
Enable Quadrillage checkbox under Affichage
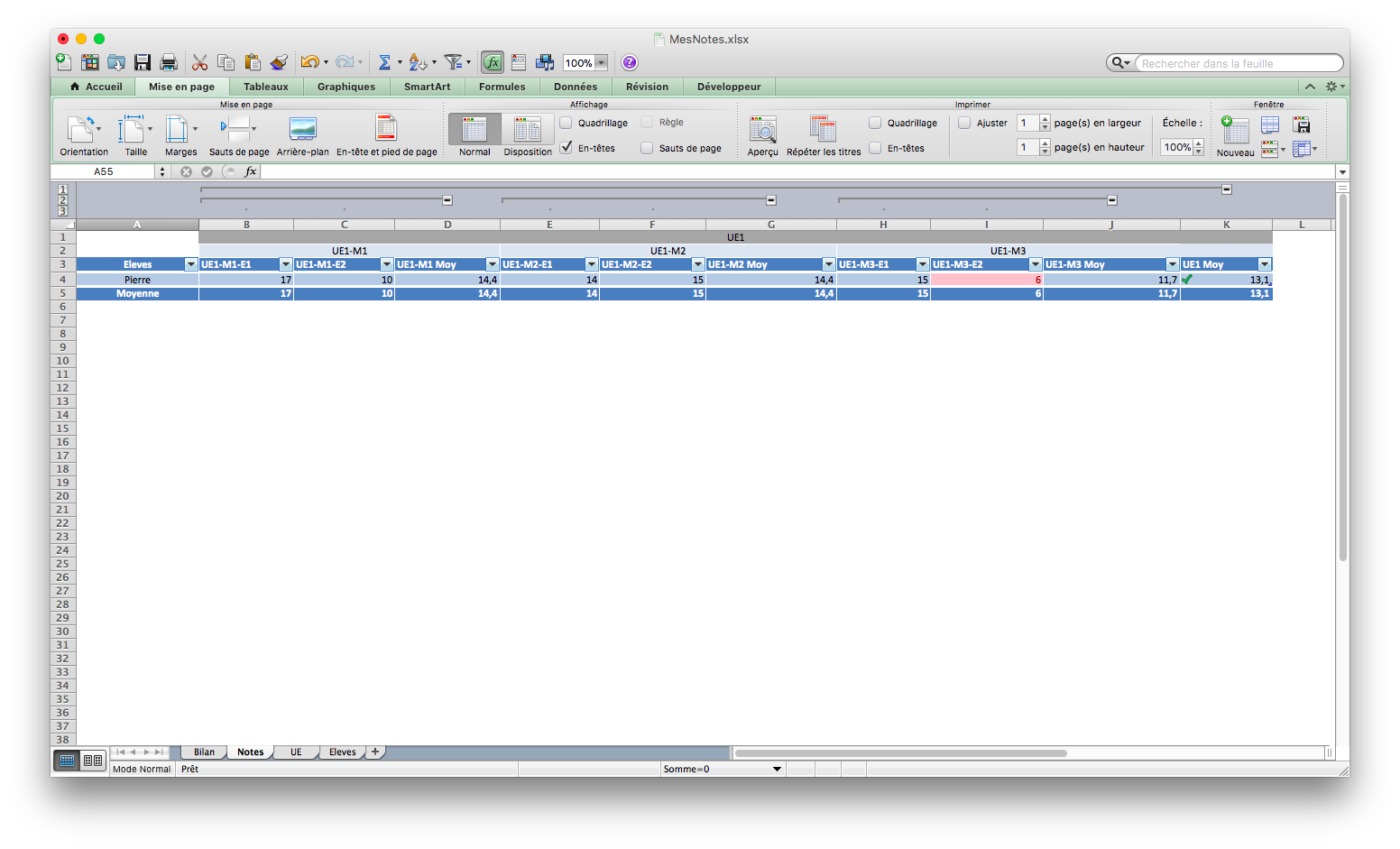(566, 123)
